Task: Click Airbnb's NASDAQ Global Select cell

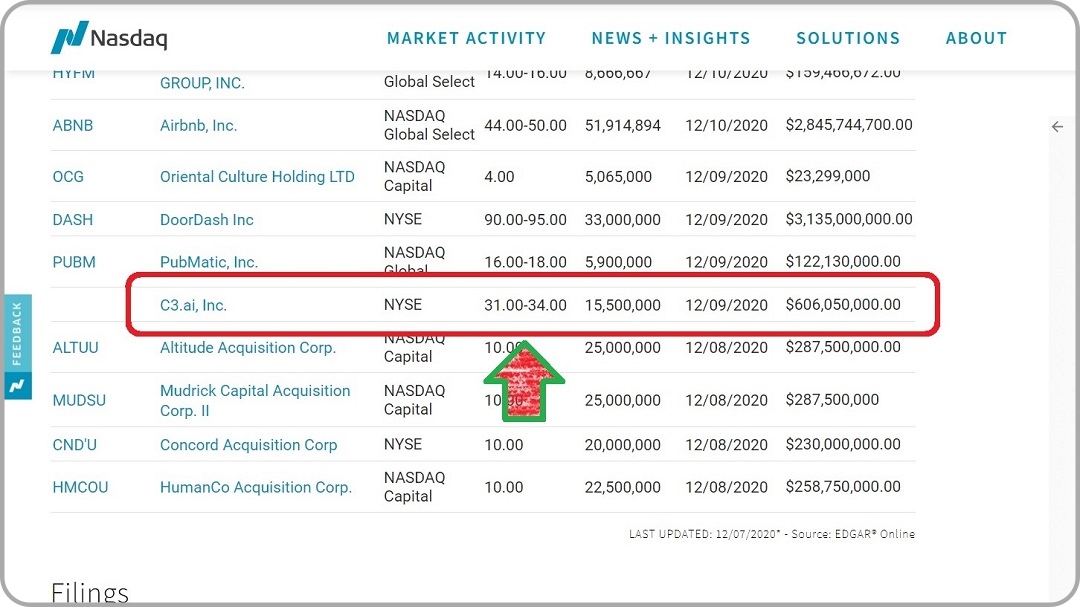Action: [429, 125]
